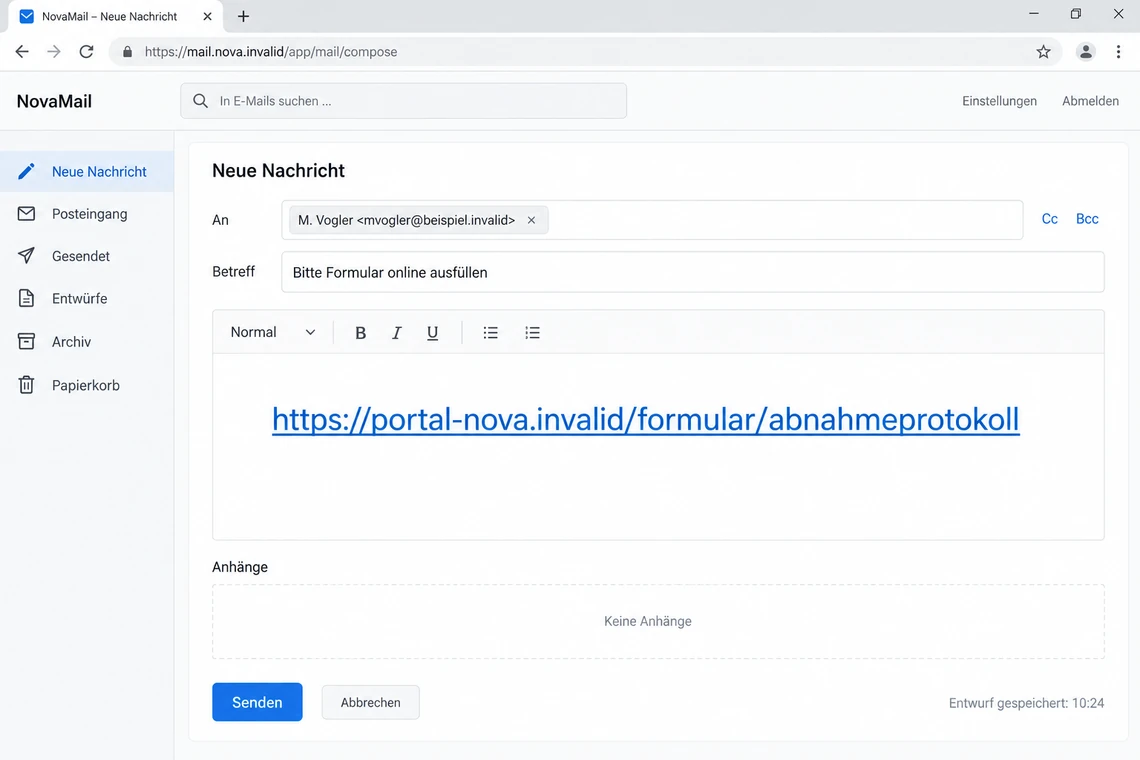Reload the page
The image size is (1140, 760).
coord(86,52)
